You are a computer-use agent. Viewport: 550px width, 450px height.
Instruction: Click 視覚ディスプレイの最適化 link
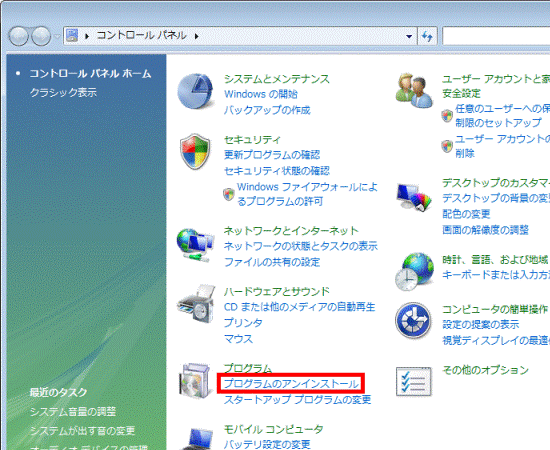496,341
